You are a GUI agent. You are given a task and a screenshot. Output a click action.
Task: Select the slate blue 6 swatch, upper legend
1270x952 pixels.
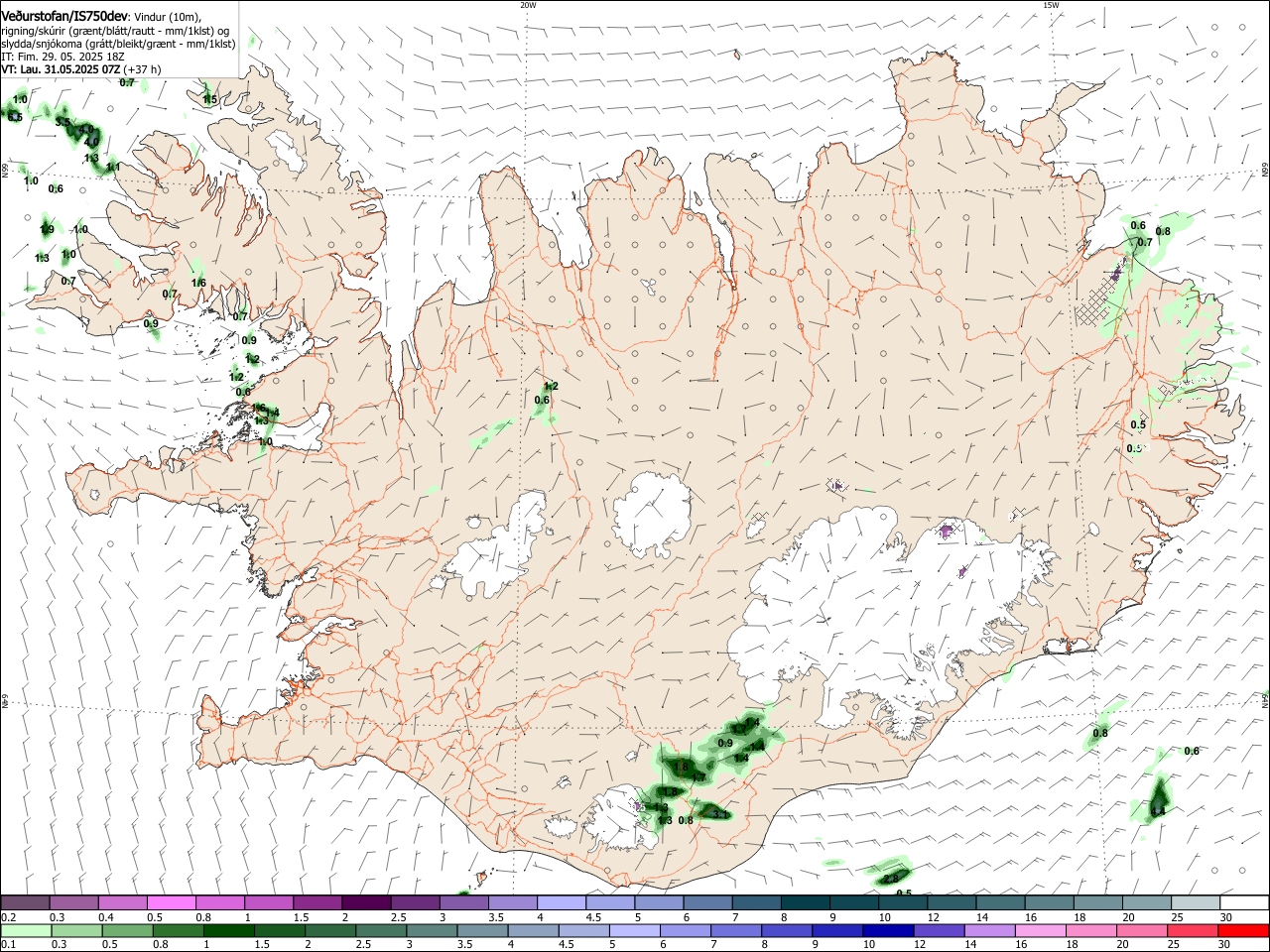point(707,902)
